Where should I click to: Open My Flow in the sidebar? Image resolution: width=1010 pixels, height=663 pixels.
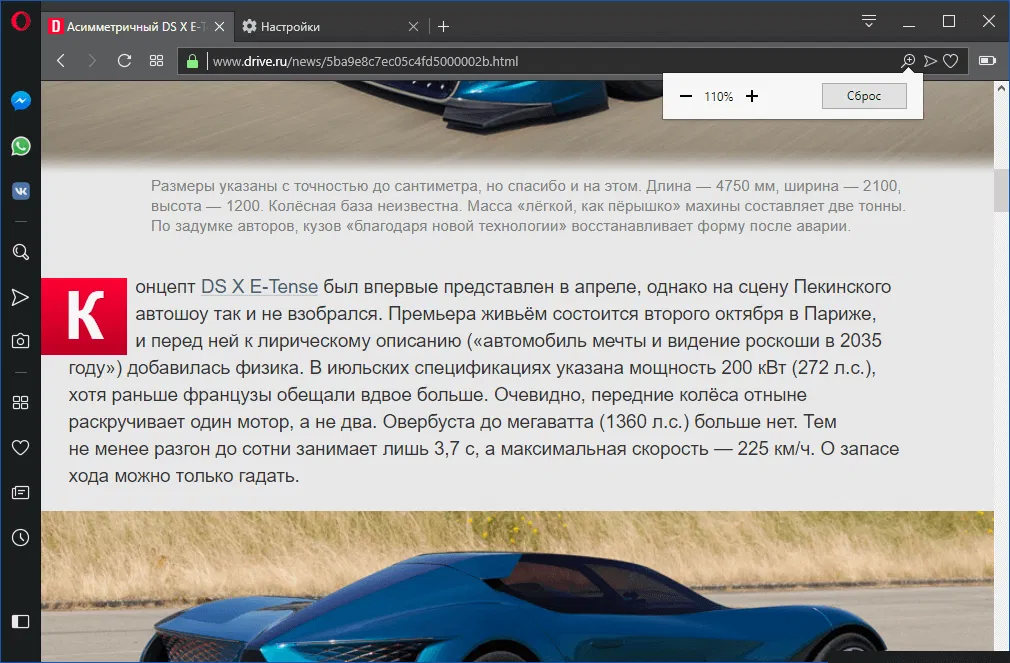tap(21, 297)
